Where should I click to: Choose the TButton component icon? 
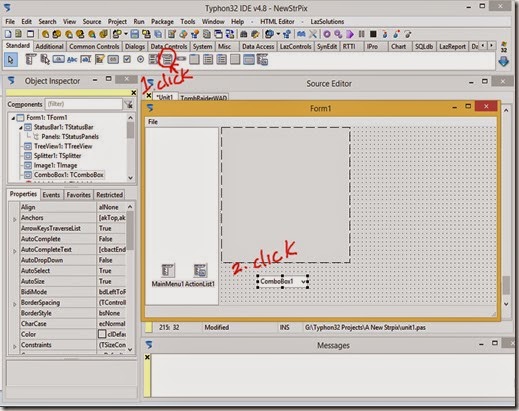pos(58,60)
